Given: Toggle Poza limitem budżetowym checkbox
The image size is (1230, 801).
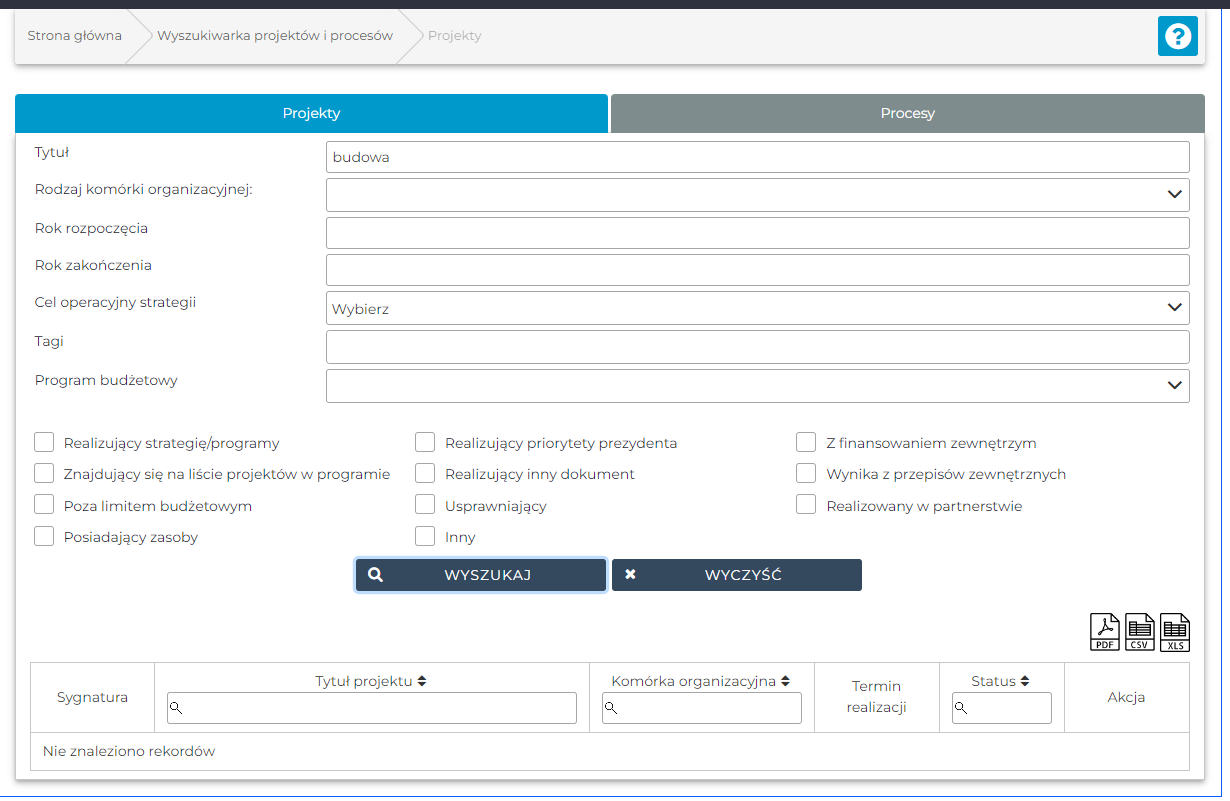Looking at the screenshot, I should (x=44, y=505).
